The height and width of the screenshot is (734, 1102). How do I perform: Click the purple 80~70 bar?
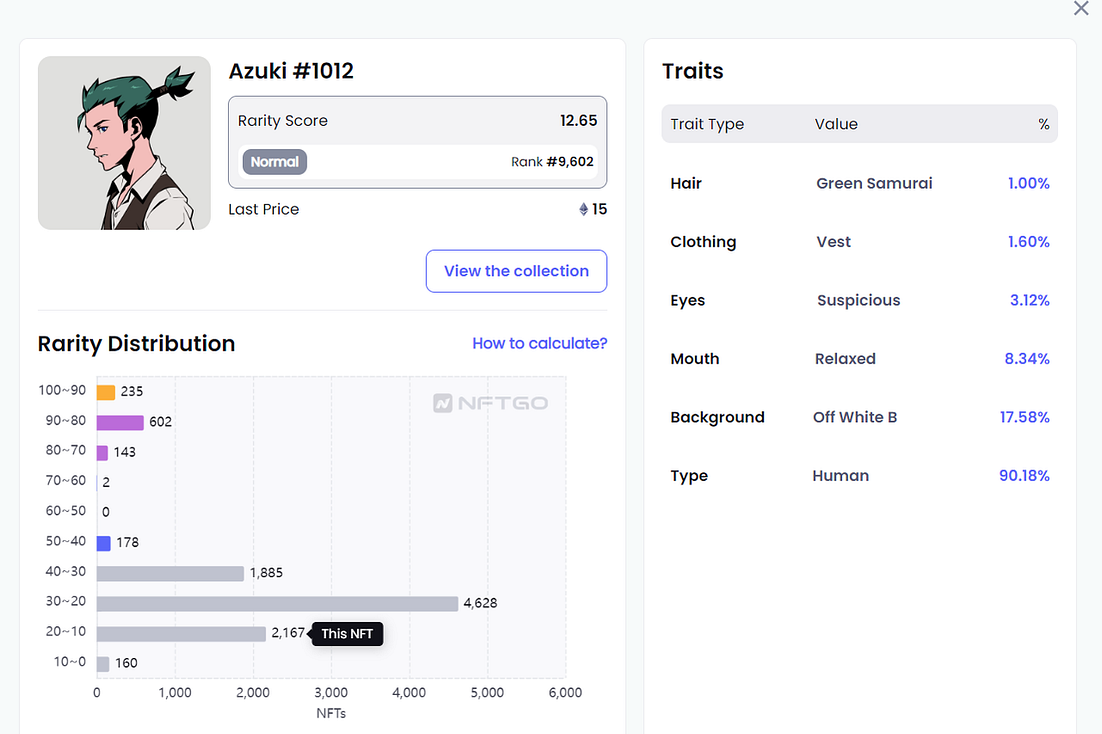pos(103,452)
